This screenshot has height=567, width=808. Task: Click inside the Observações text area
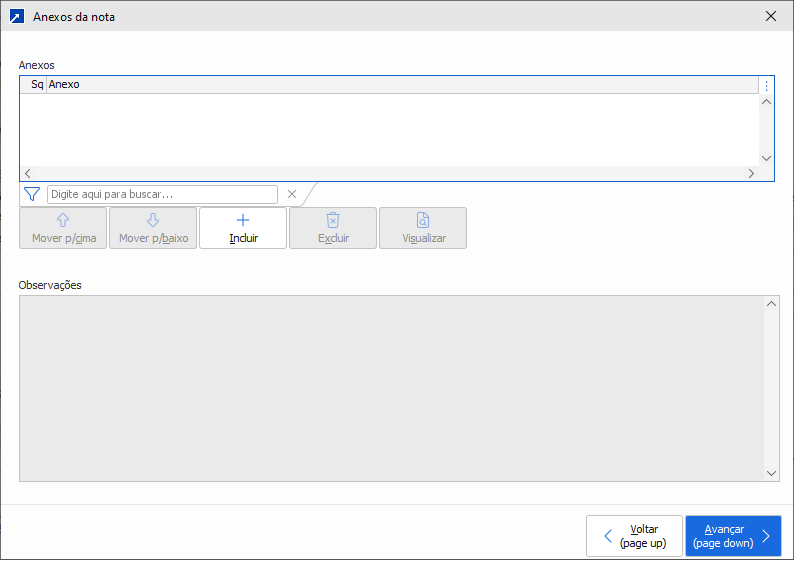pyautogui.click(x=390, y=388)
